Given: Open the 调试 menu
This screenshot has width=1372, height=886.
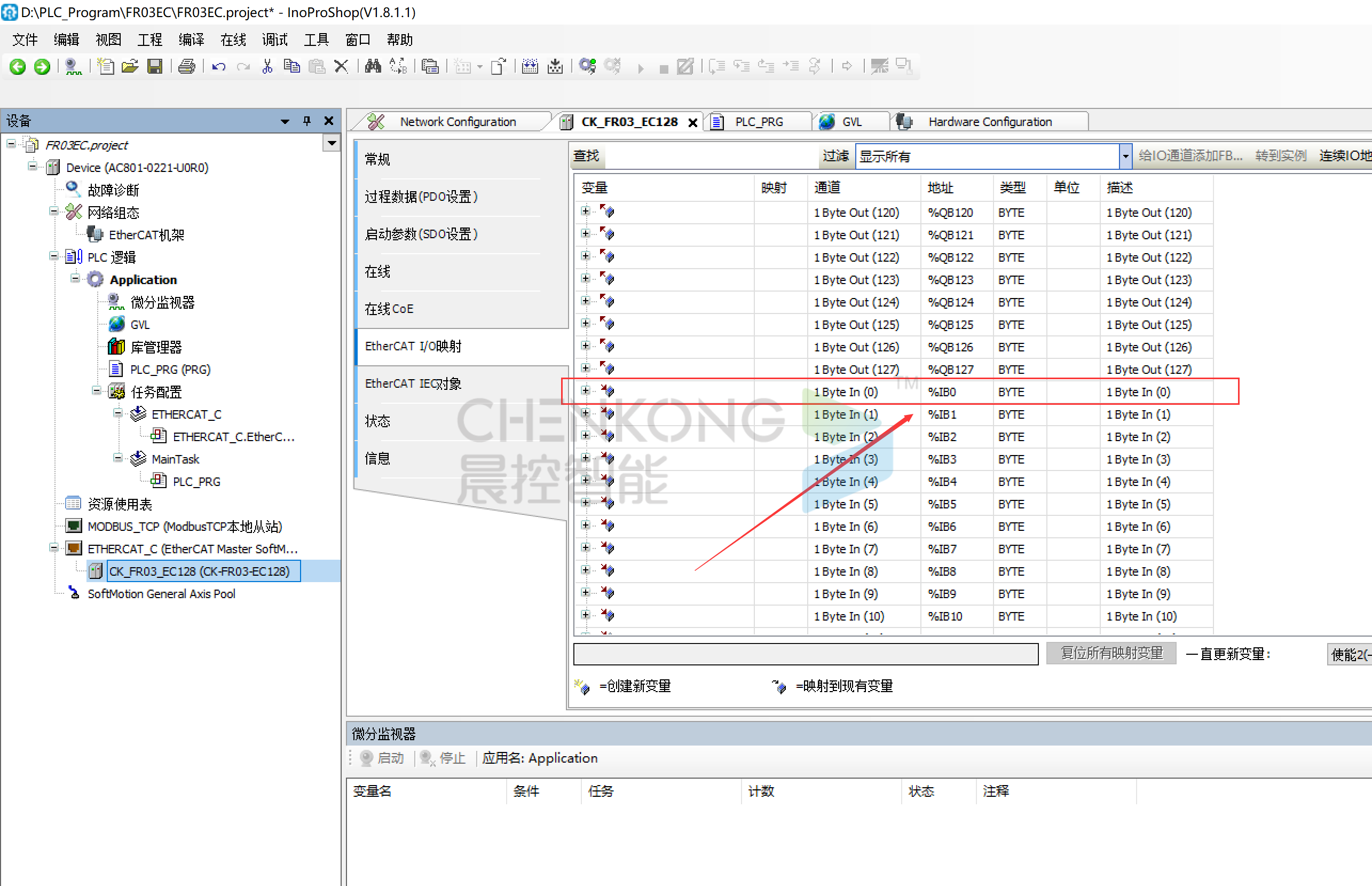Looking at the screenshot, I should [x=274, y=40].
